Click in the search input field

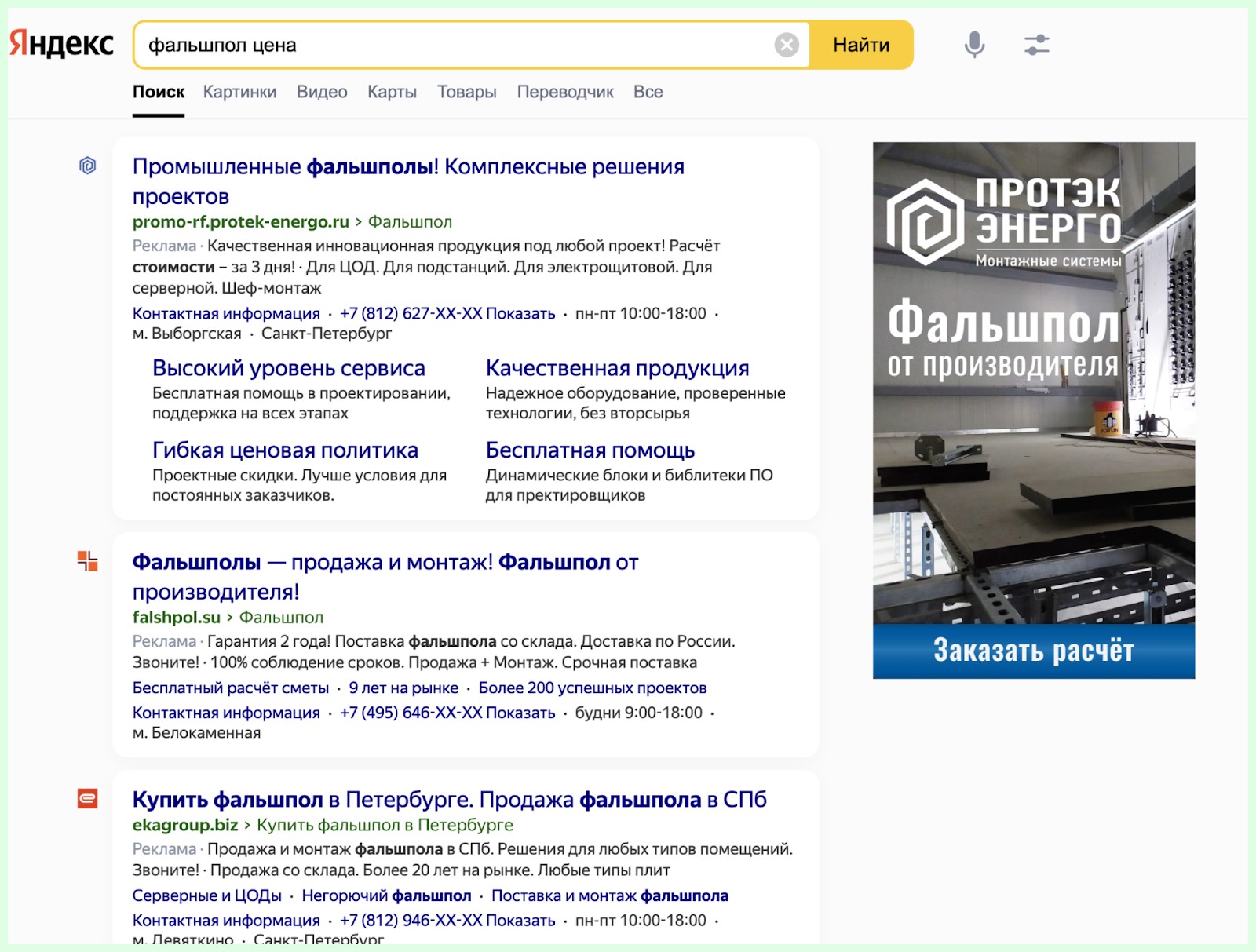[455, 46]
